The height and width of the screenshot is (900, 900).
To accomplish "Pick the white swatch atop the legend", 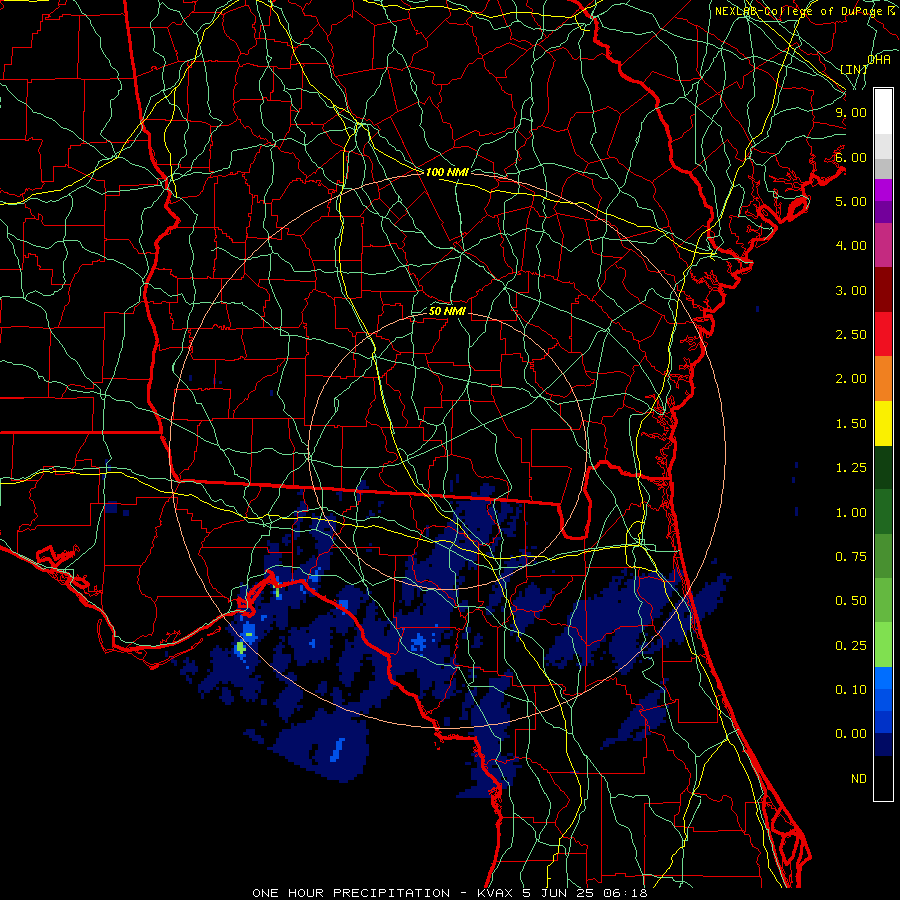I will 883,112.
